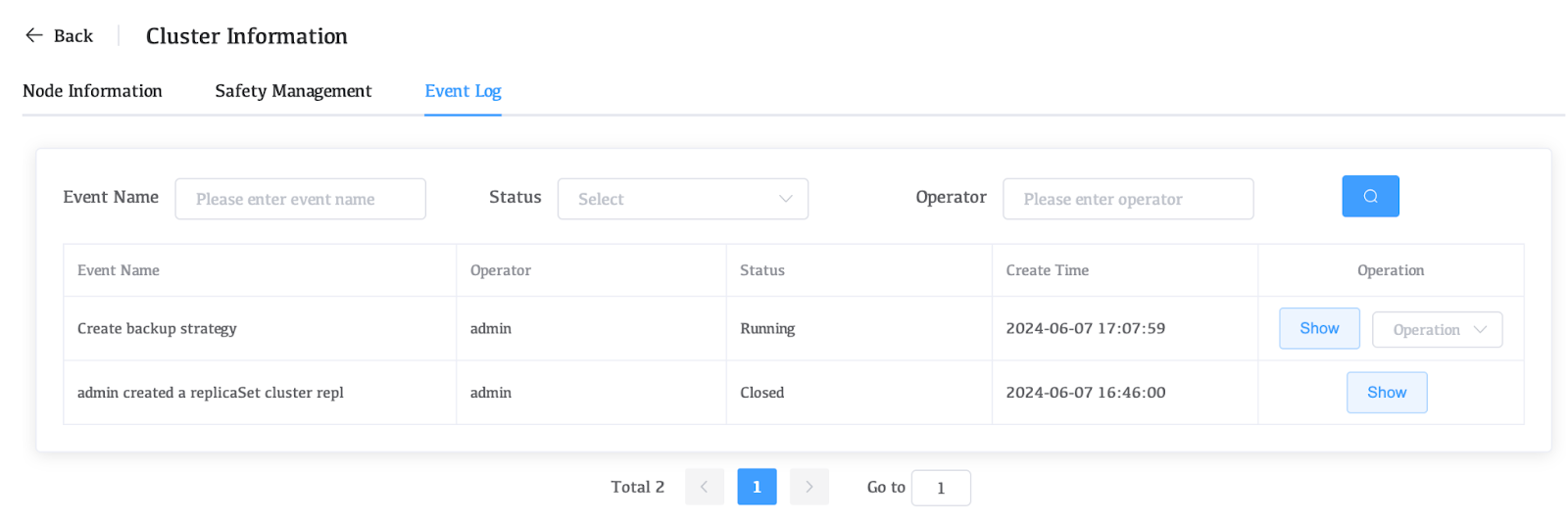Select page 1 in pagination

pos(757,487)
